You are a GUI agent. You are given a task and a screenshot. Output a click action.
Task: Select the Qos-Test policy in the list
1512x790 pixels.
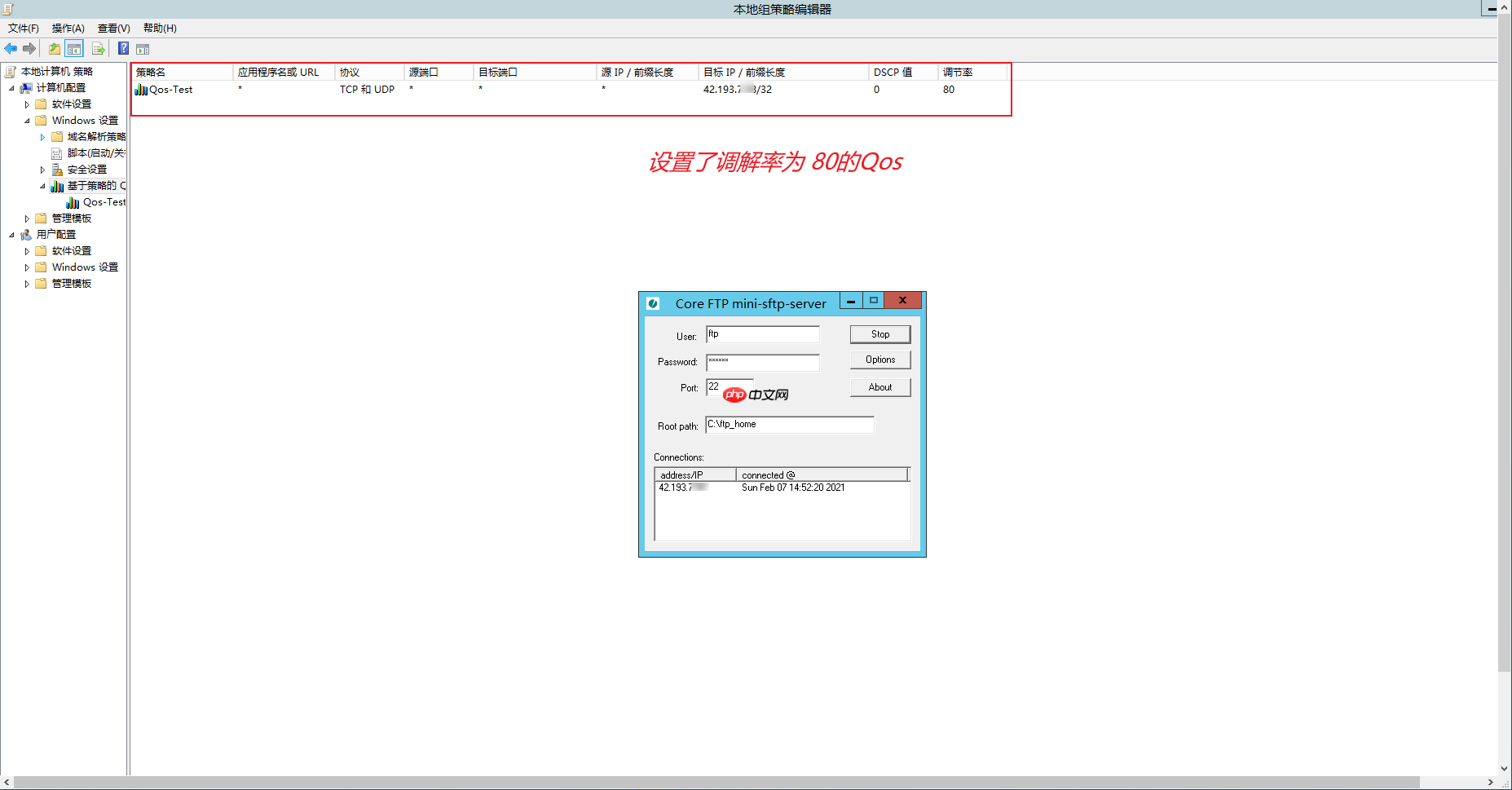pyautogui.click(x=169, y=90)
